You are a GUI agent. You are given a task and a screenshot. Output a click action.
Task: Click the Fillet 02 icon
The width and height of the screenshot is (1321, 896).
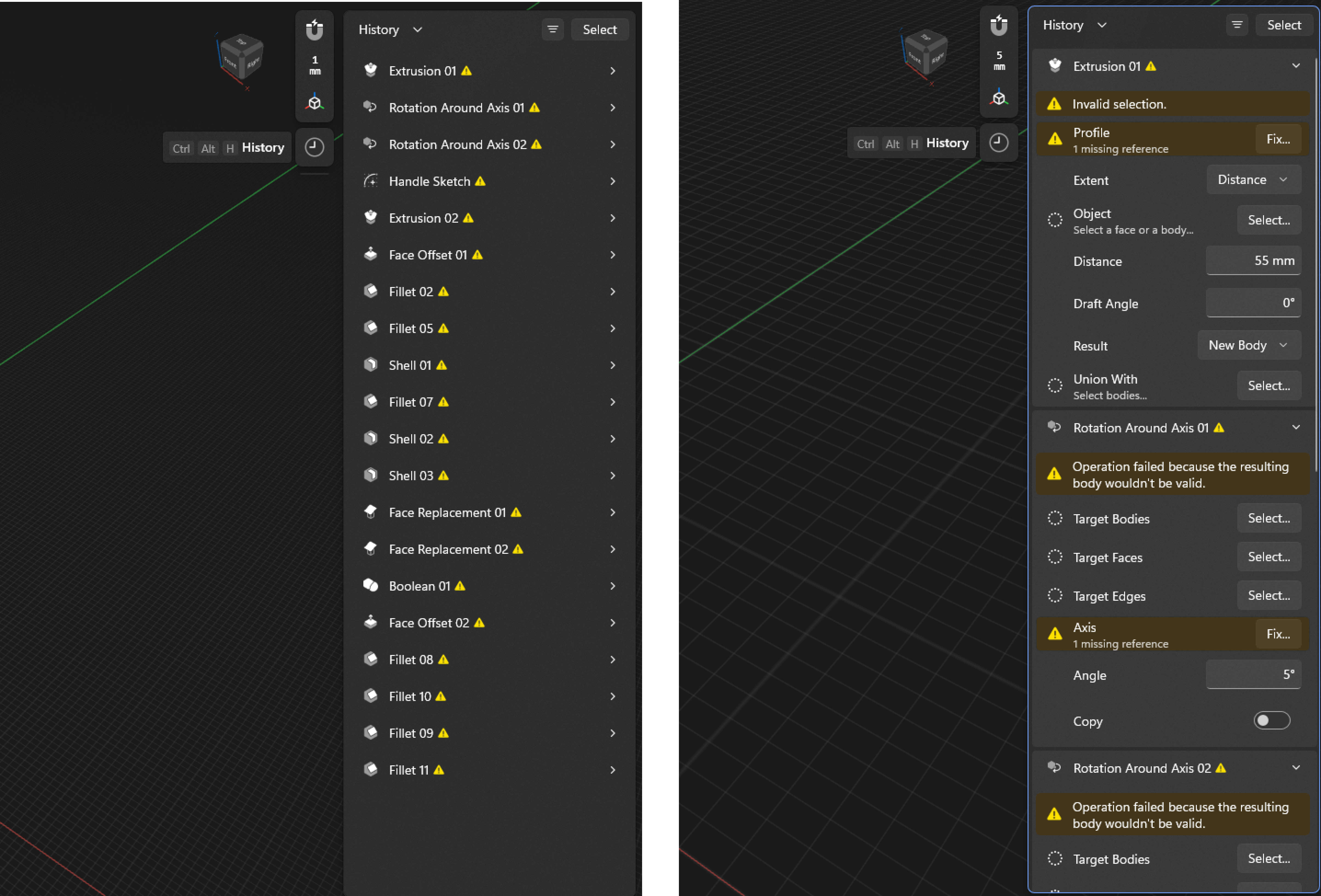370,292
